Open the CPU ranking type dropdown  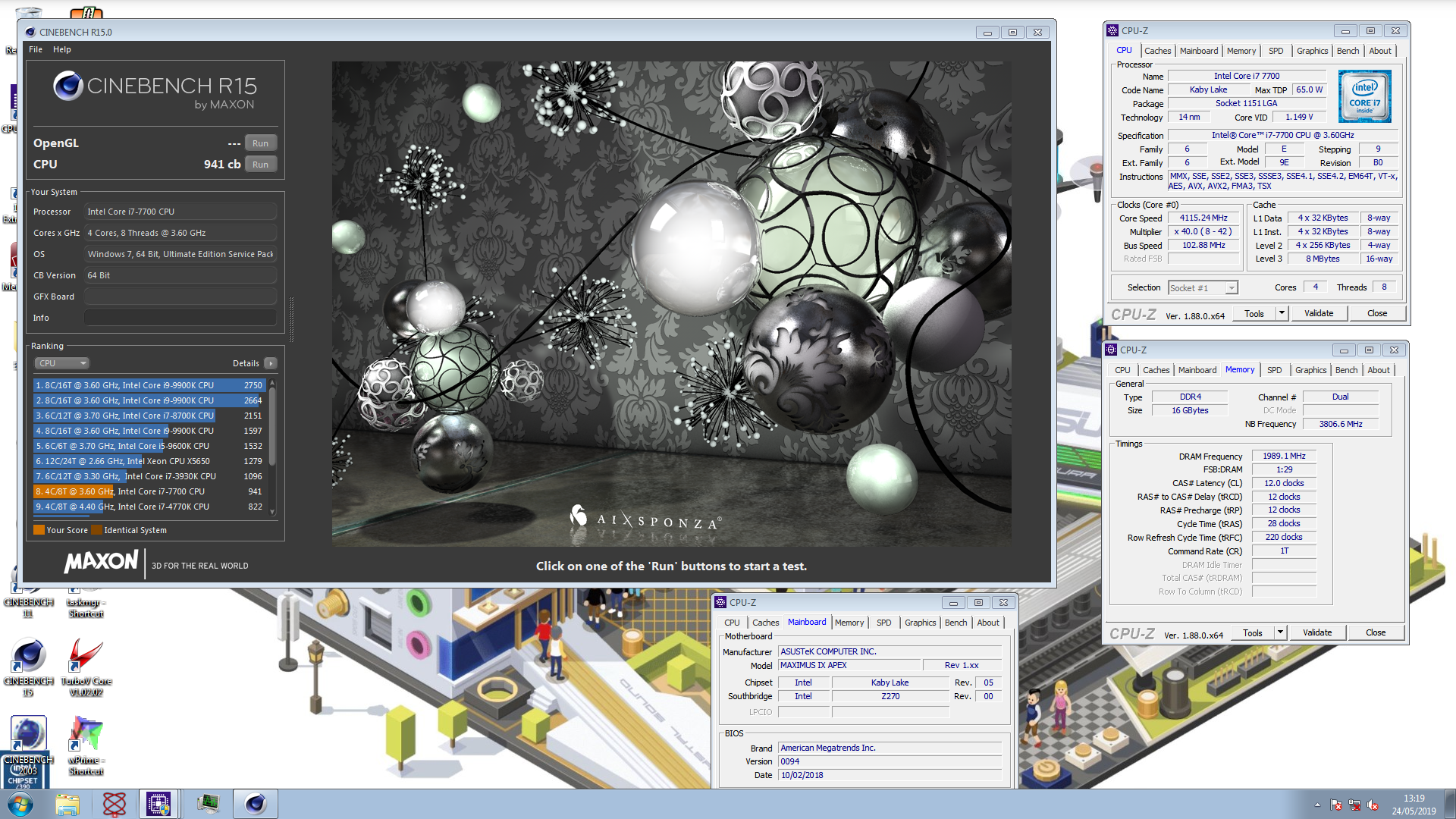pos(62,363)
